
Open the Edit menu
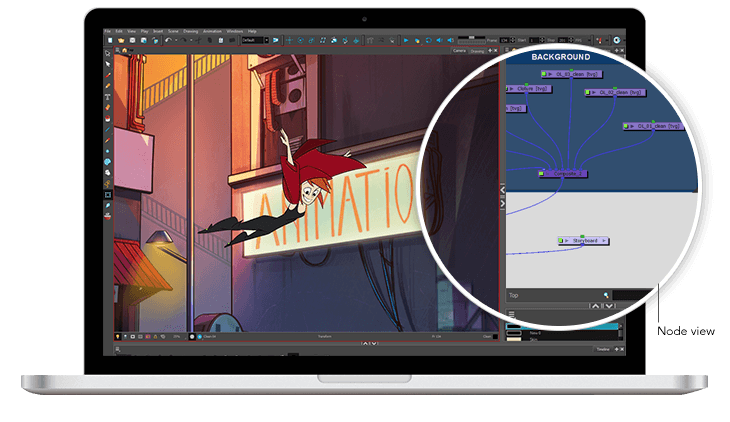tap(119, 31)
